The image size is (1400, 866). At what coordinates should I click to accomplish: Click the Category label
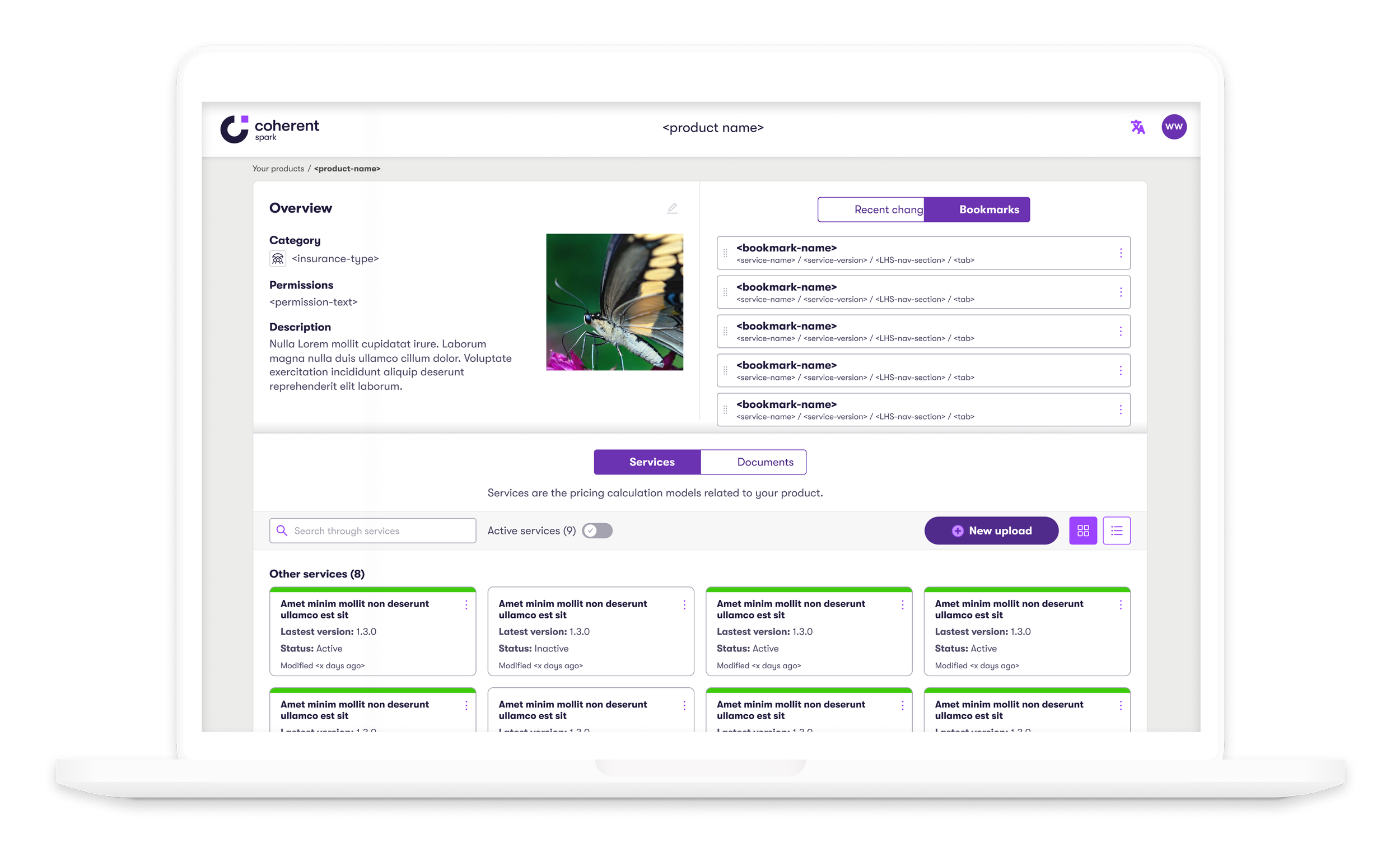point(295,240)
